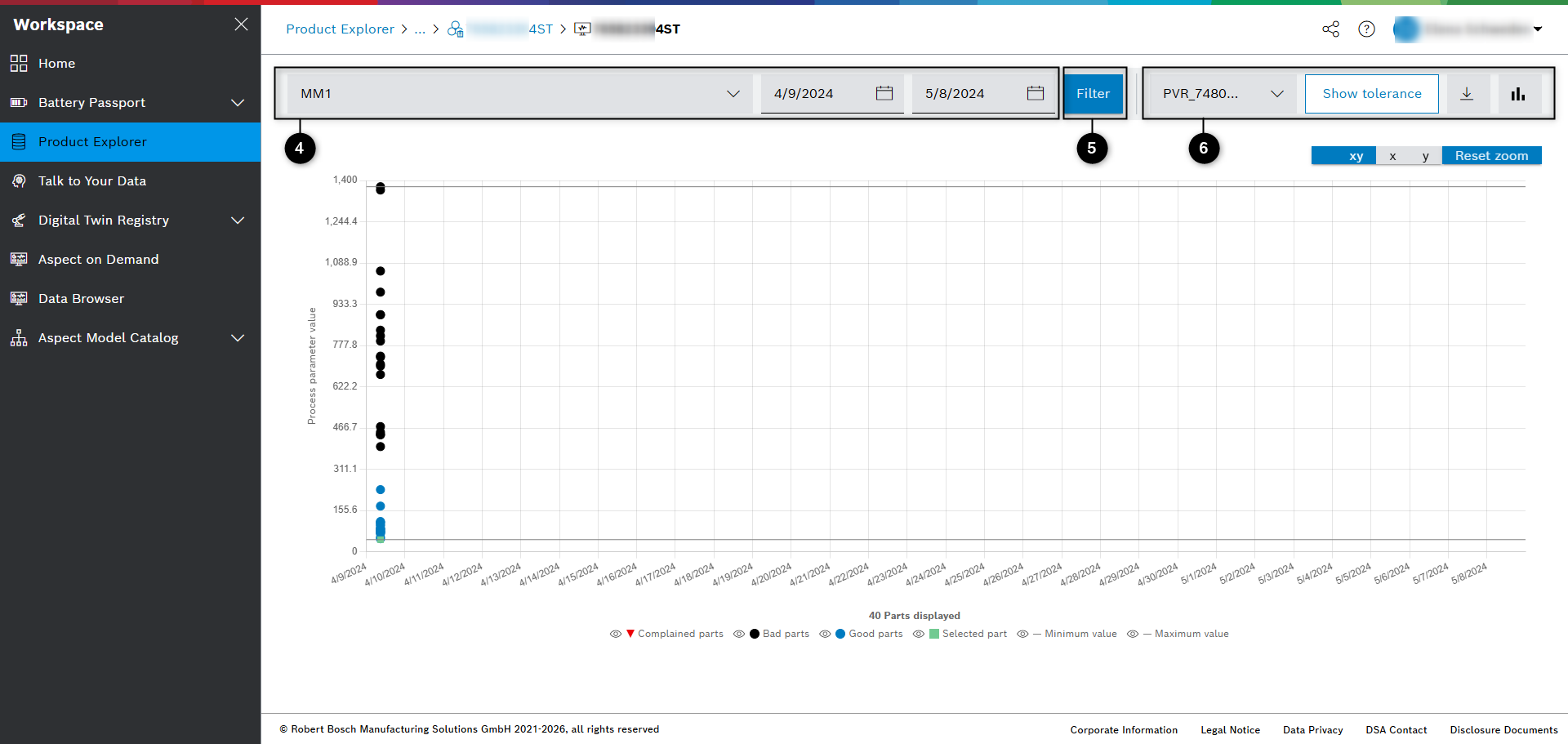Screen dimensions: 1568x744
Task: Select x-axis zoom mode
Action: [1392, 156]
